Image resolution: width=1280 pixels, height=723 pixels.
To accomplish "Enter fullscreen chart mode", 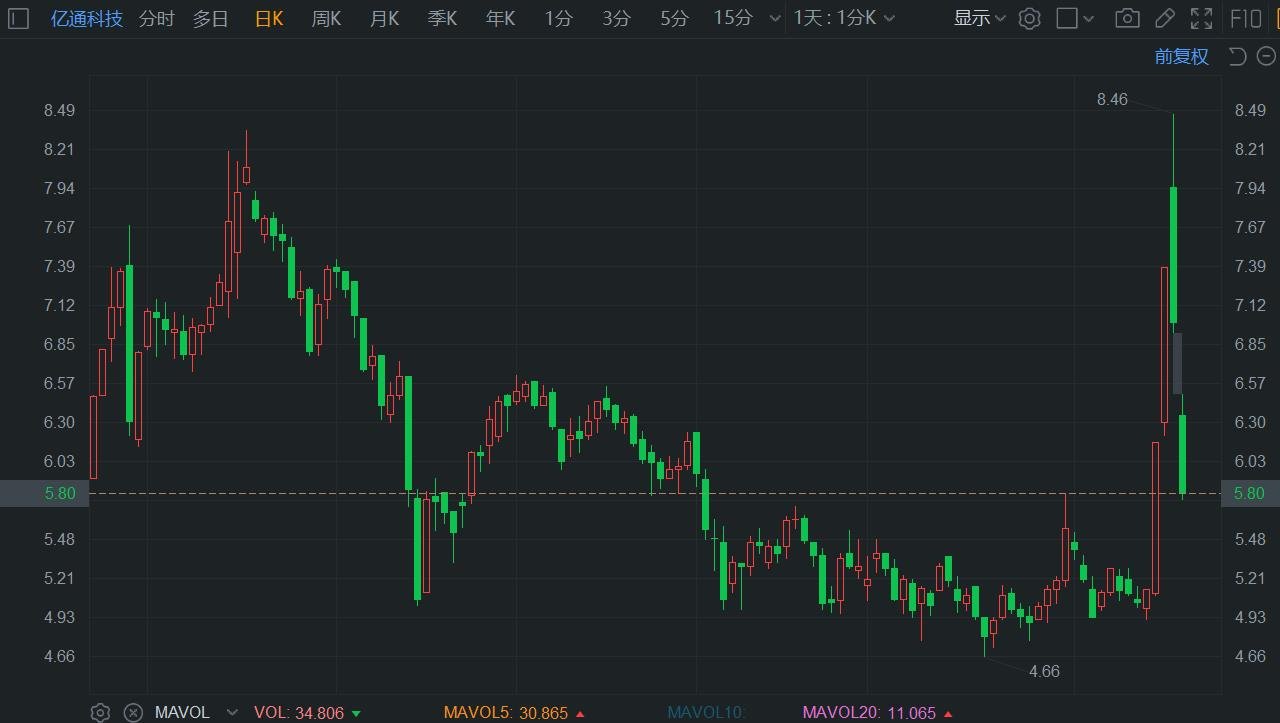I will tap(1202, 18).
